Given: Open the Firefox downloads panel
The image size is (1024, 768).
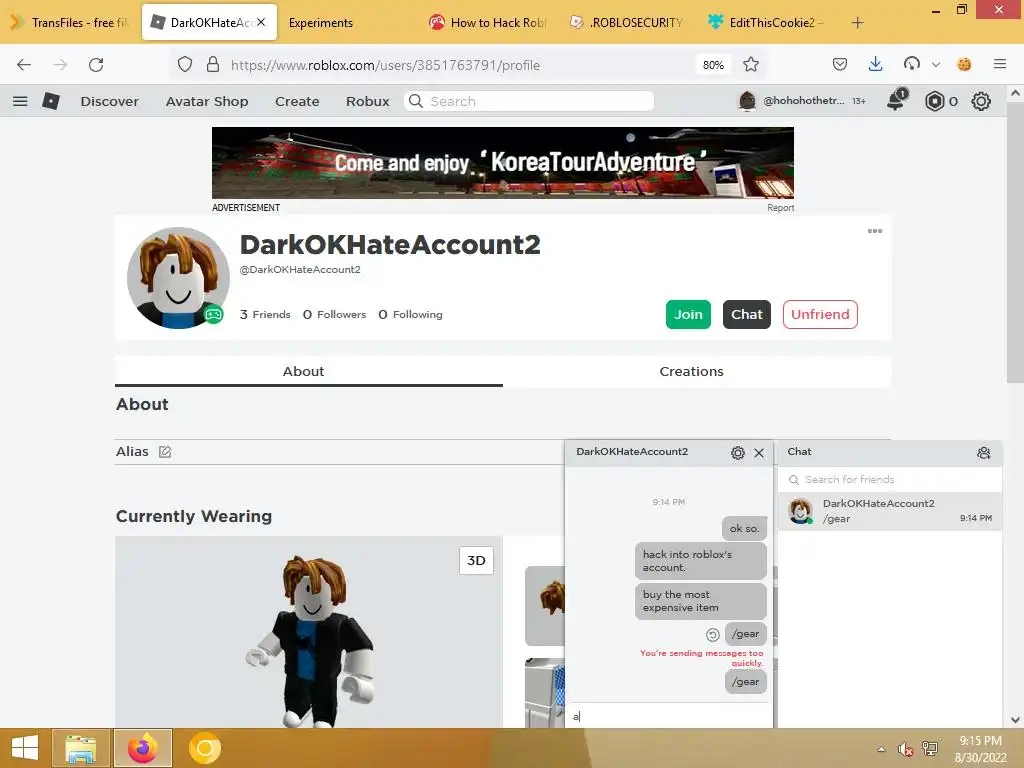Looking at the screenshot, I should pos(876,65).
